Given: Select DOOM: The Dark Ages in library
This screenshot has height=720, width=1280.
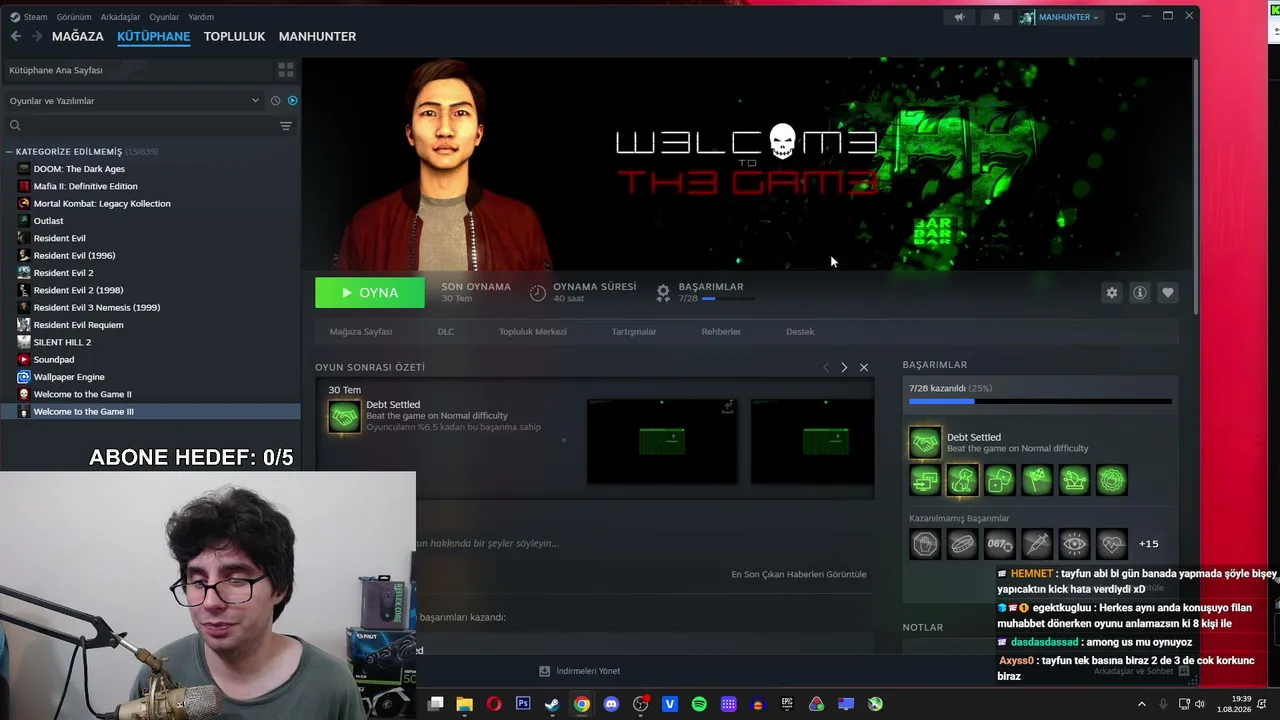Looking at the screenshot, I should 79,169.
